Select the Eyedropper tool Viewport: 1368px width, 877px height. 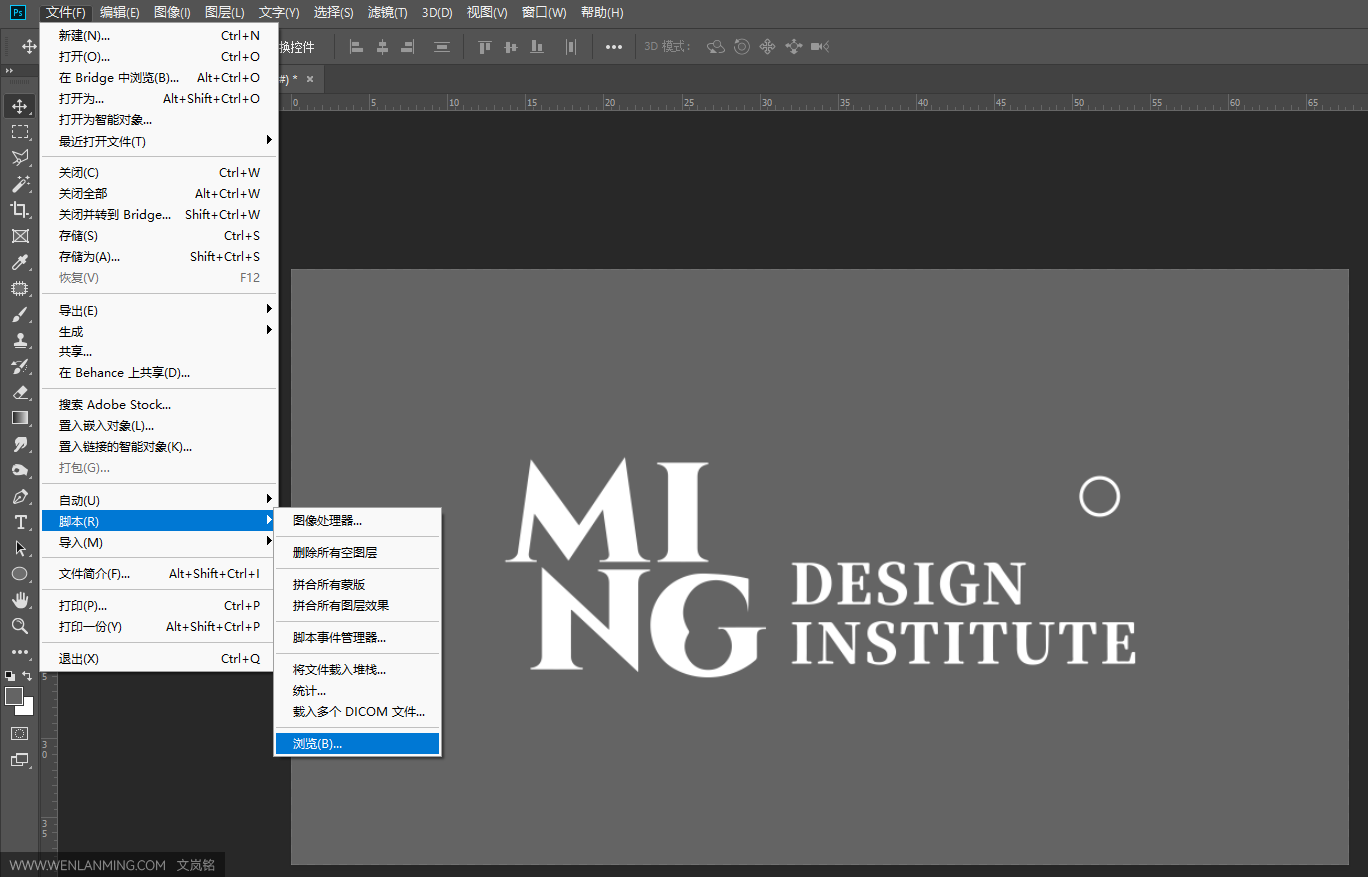click(20, 262)
